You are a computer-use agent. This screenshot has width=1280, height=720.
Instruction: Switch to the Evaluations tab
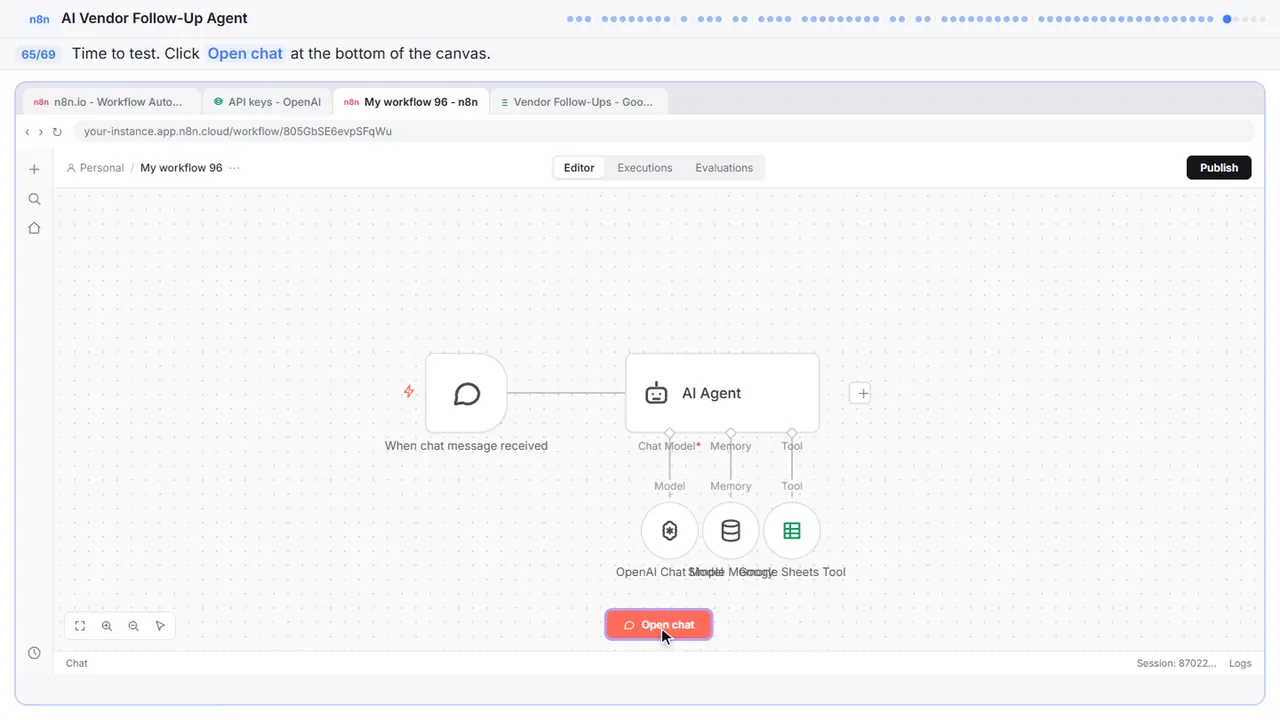tap(724, 168)
